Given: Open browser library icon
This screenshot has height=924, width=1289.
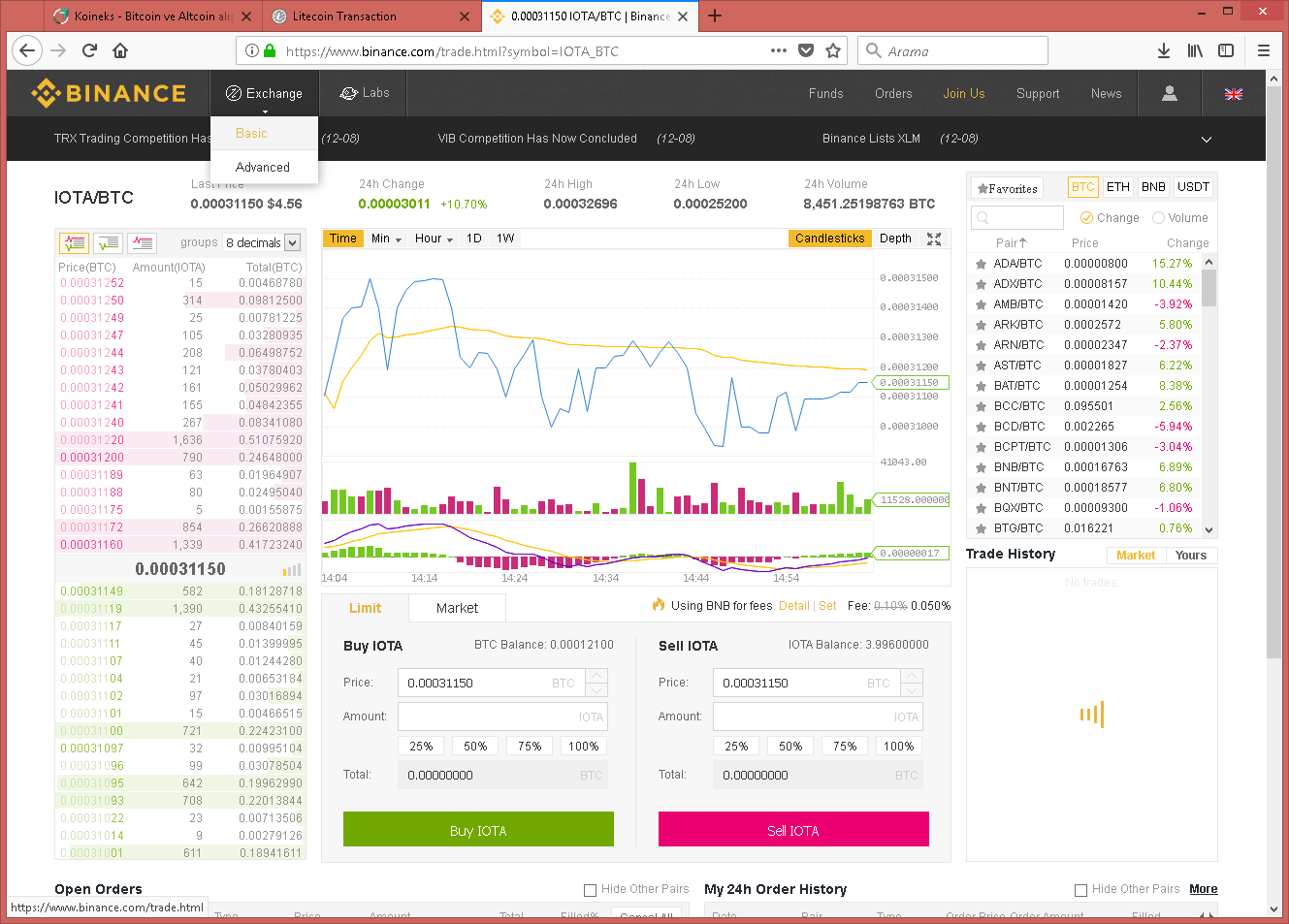Looking at the screenshot, I should [1195, 50].
